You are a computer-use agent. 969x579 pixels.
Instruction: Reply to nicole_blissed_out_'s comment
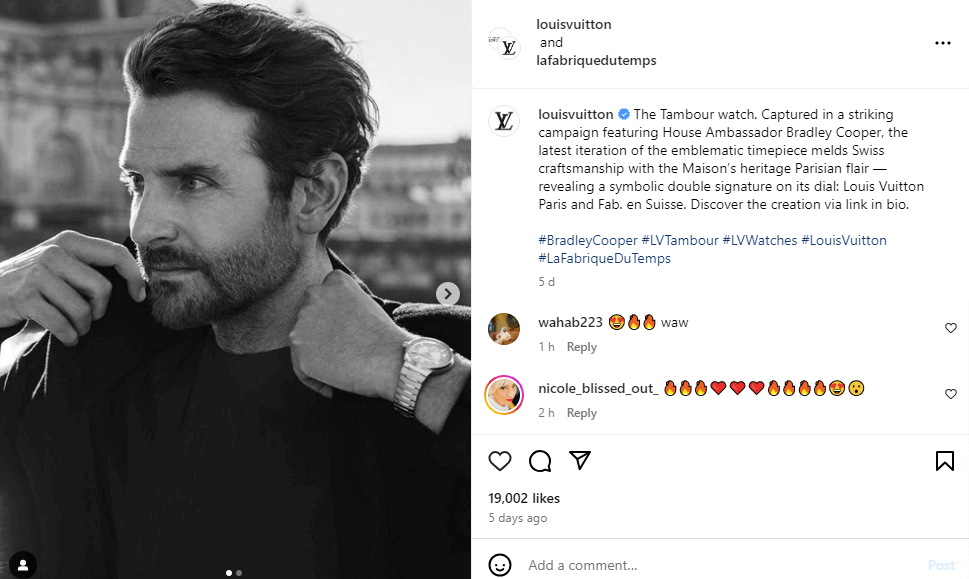(x=581, y=413)
